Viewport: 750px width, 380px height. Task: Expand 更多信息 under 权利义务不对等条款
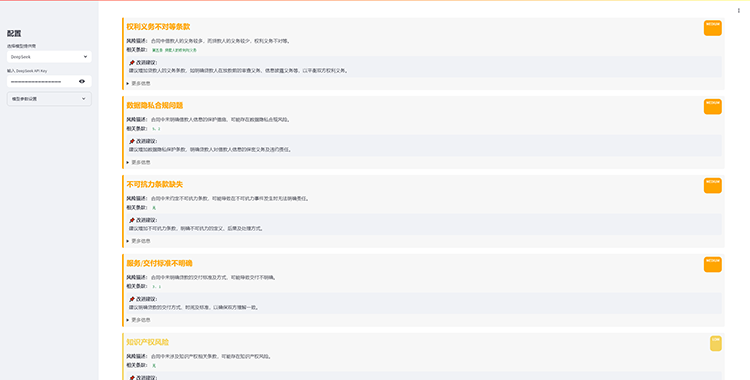click(x=138, y=83)
